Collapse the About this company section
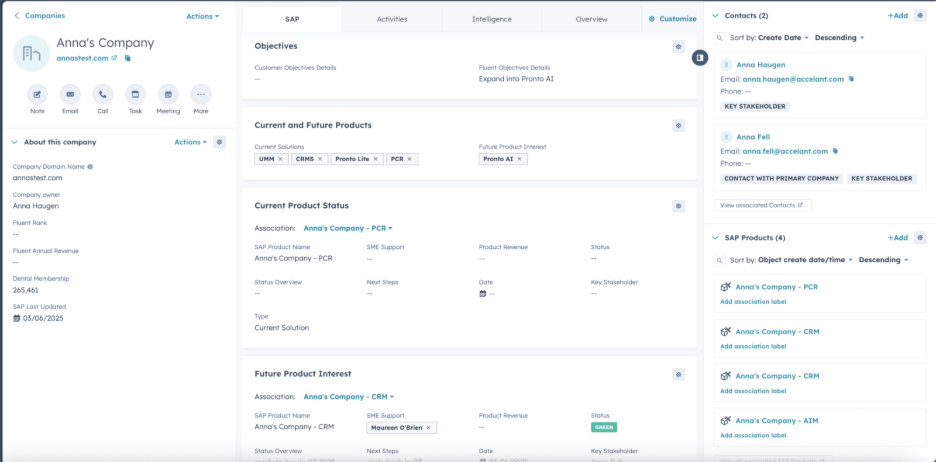936x462 pixels. point(15,142)
